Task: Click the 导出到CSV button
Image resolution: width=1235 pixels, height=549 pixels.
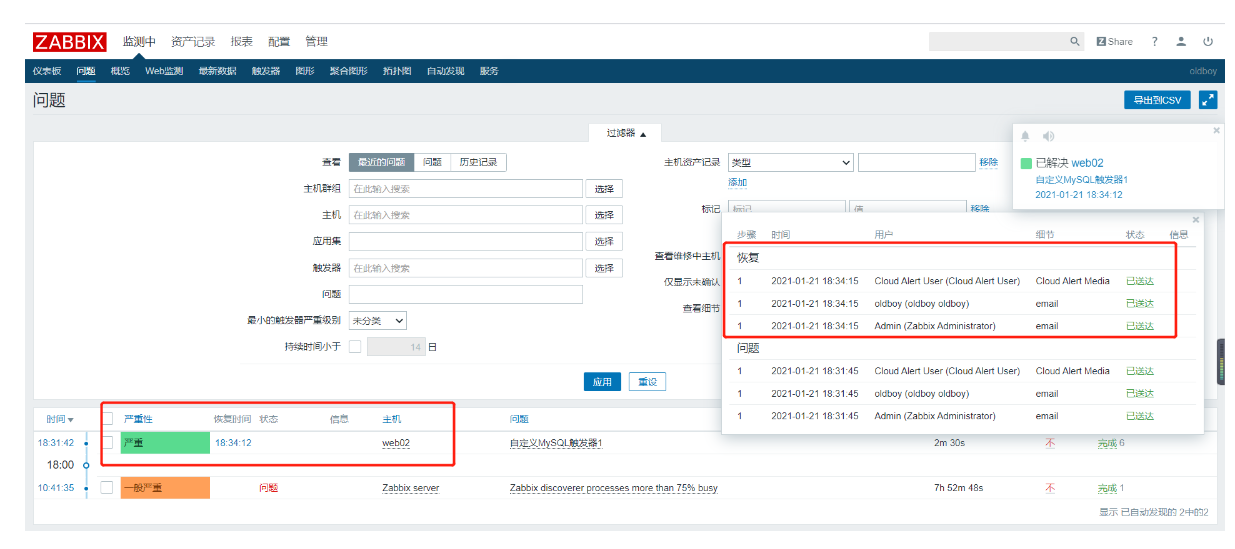Action: tap(1157, 100)
